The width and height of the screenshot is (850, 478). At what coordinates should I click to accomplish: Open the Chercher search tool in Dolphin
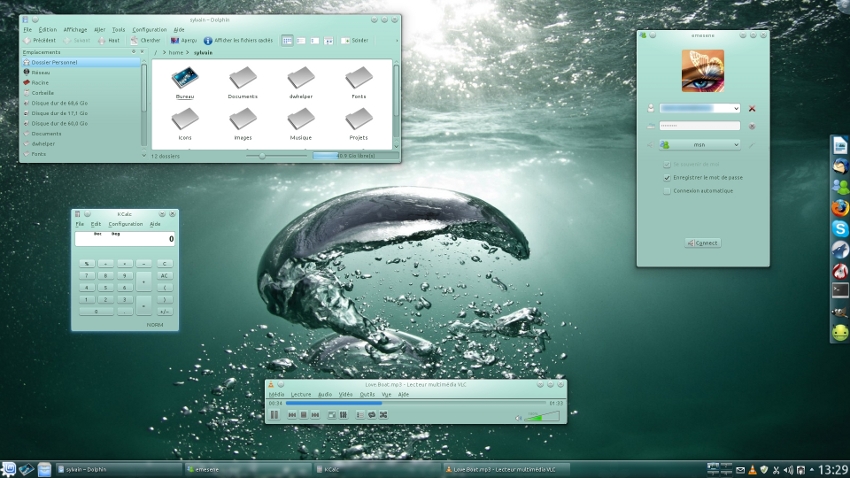145,40
